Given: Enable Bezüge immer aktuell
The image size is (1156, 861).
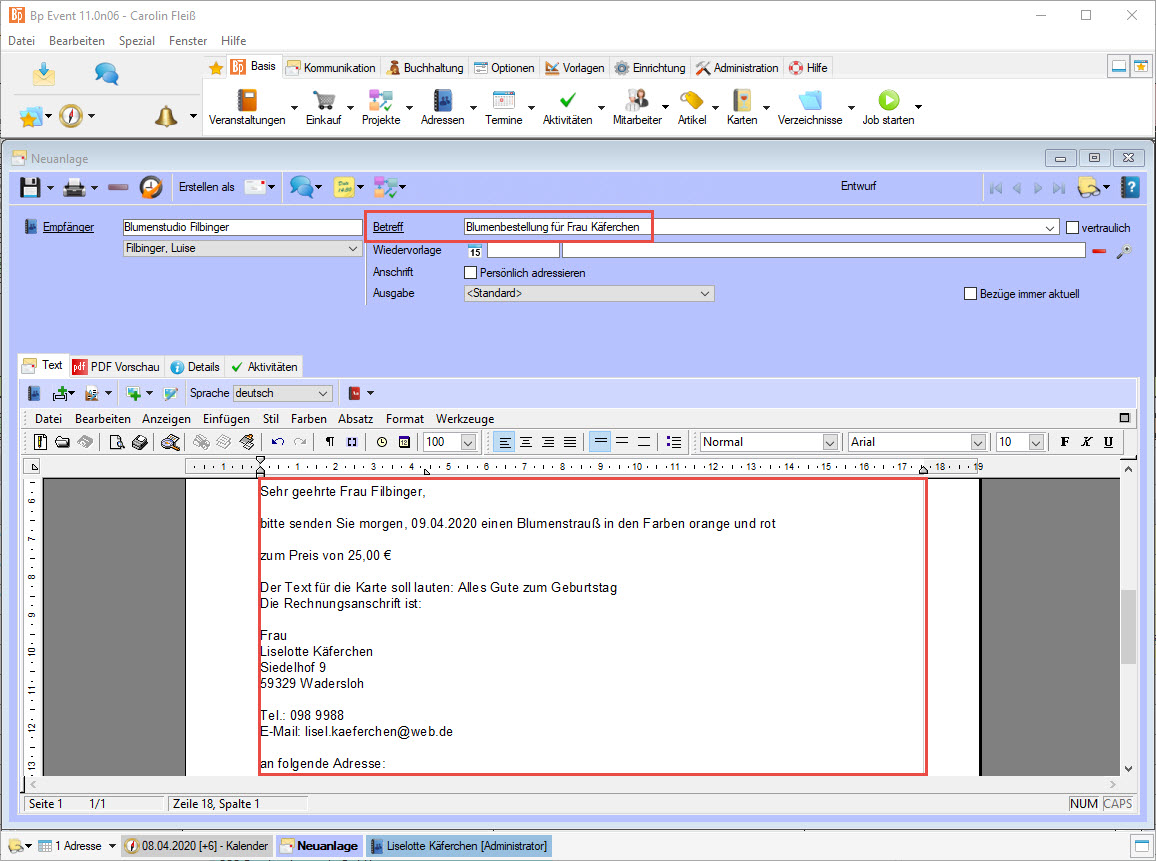Looking at the screenshot, I should coord(970,293).
